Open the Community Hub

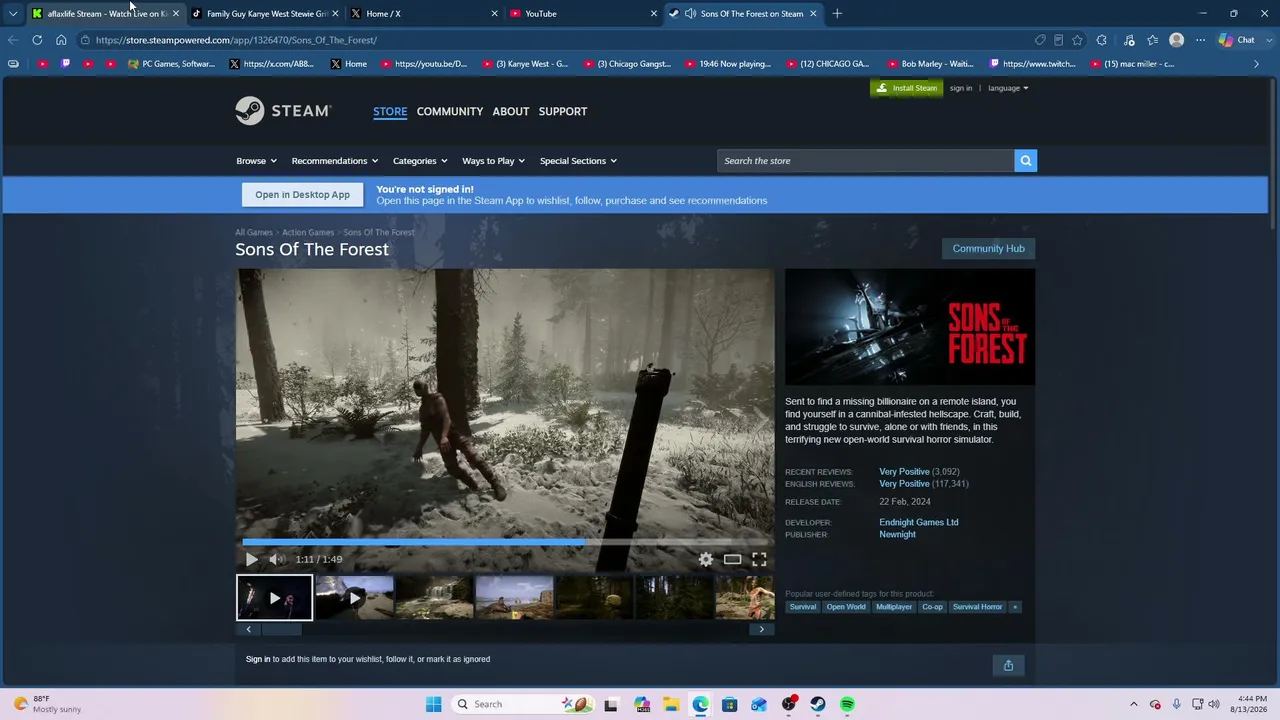[989, 248]
